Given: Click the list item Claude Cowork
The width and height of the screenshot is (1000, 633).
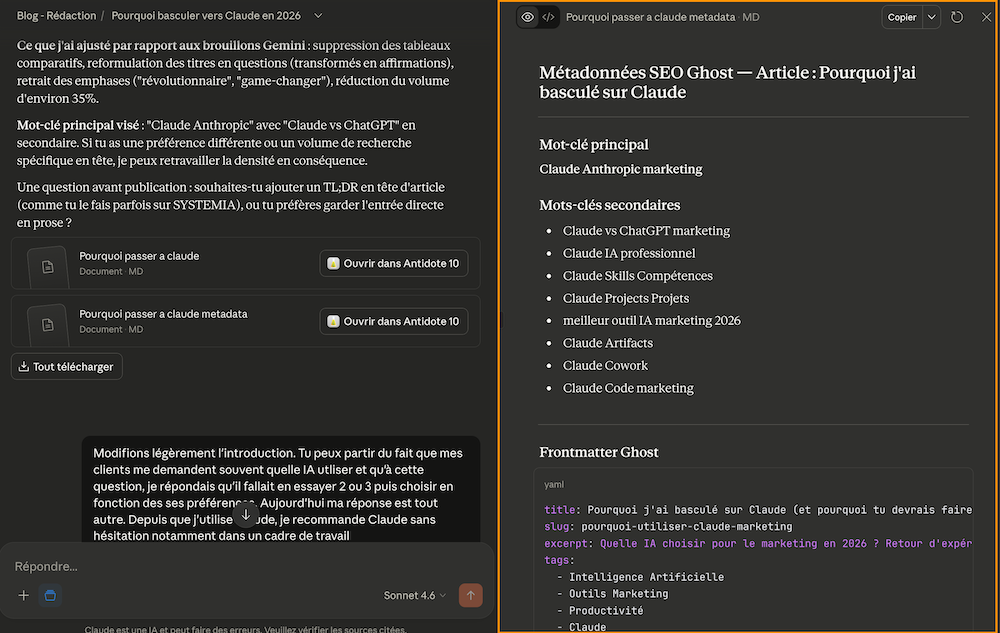Looking at the screenshot, I should click(605, 365).
